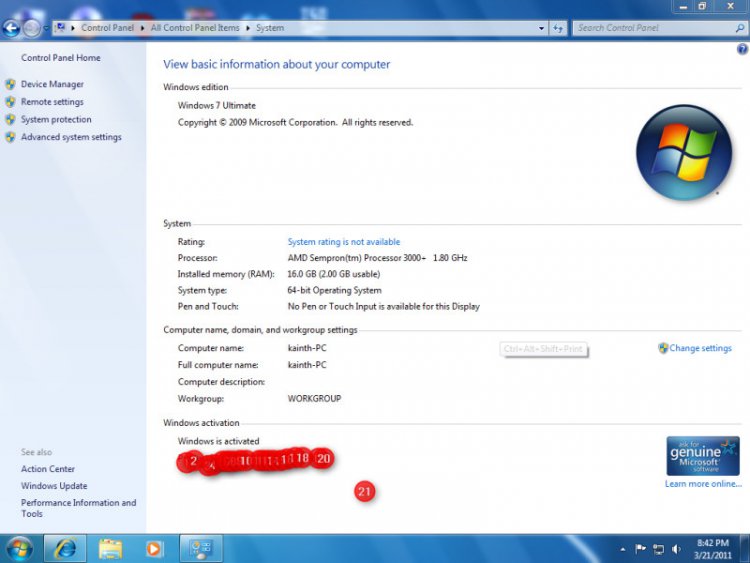Go back using the back arrow button

pos(11,29)
